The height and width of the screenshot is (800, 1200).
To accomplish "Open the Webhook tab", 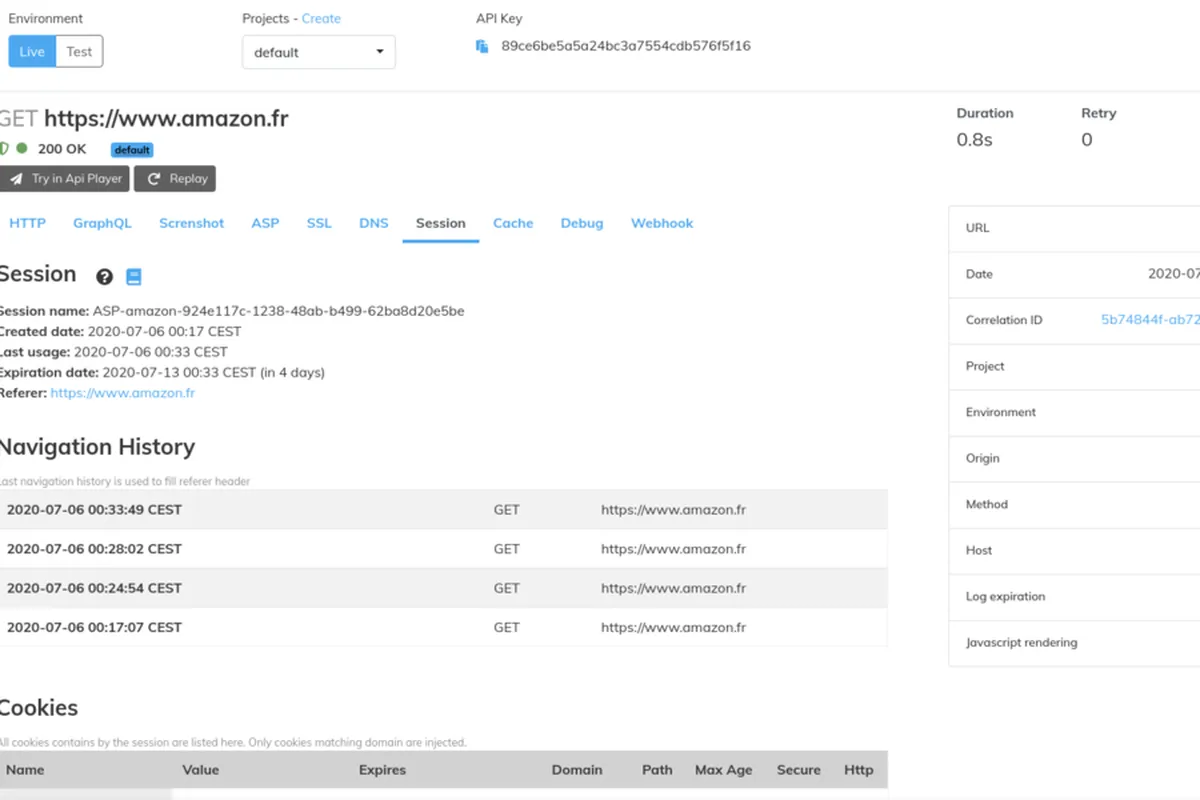I will [662, 223].
